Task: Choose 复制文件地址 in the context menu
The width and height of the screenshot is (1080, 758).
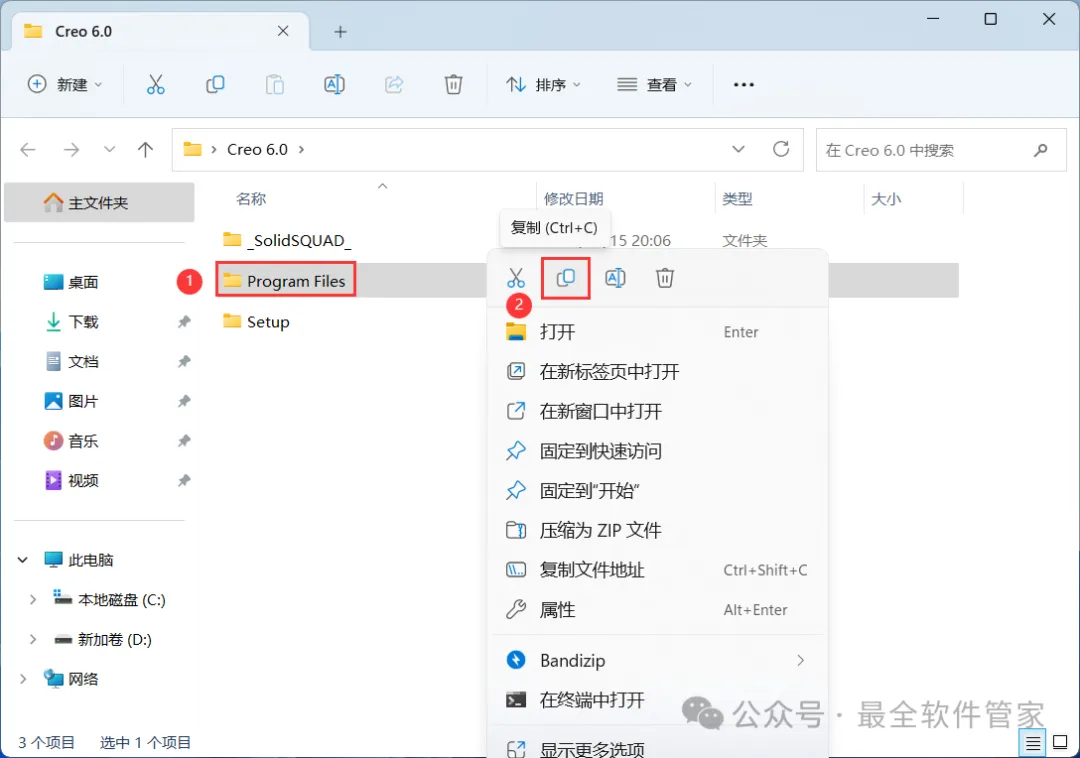Action: point(658,570)
